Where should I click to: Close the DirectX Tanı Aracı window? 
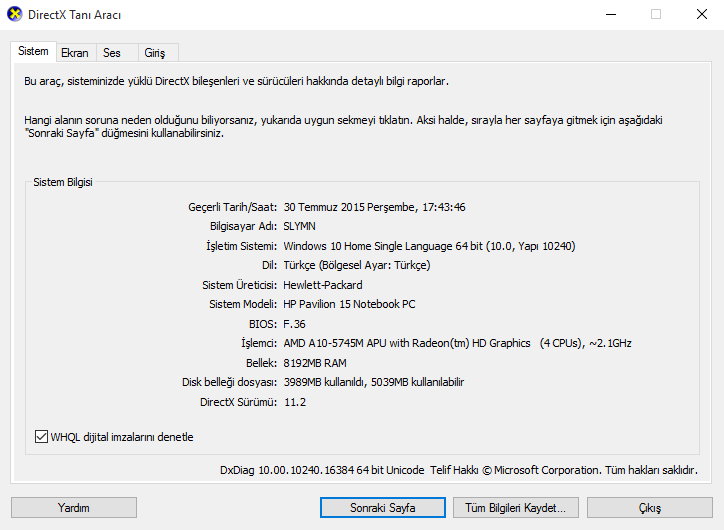(x=701, y=14)
